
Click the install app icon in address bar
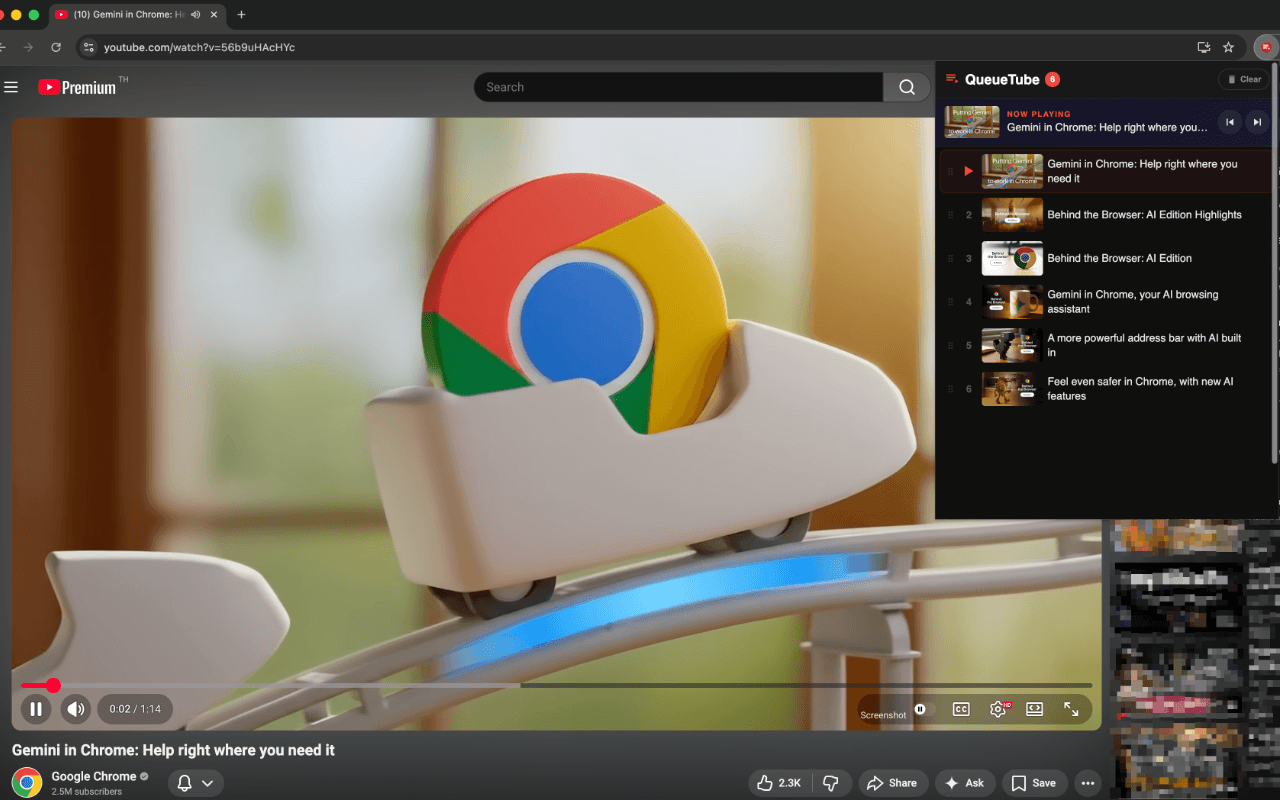point(1204,47)
